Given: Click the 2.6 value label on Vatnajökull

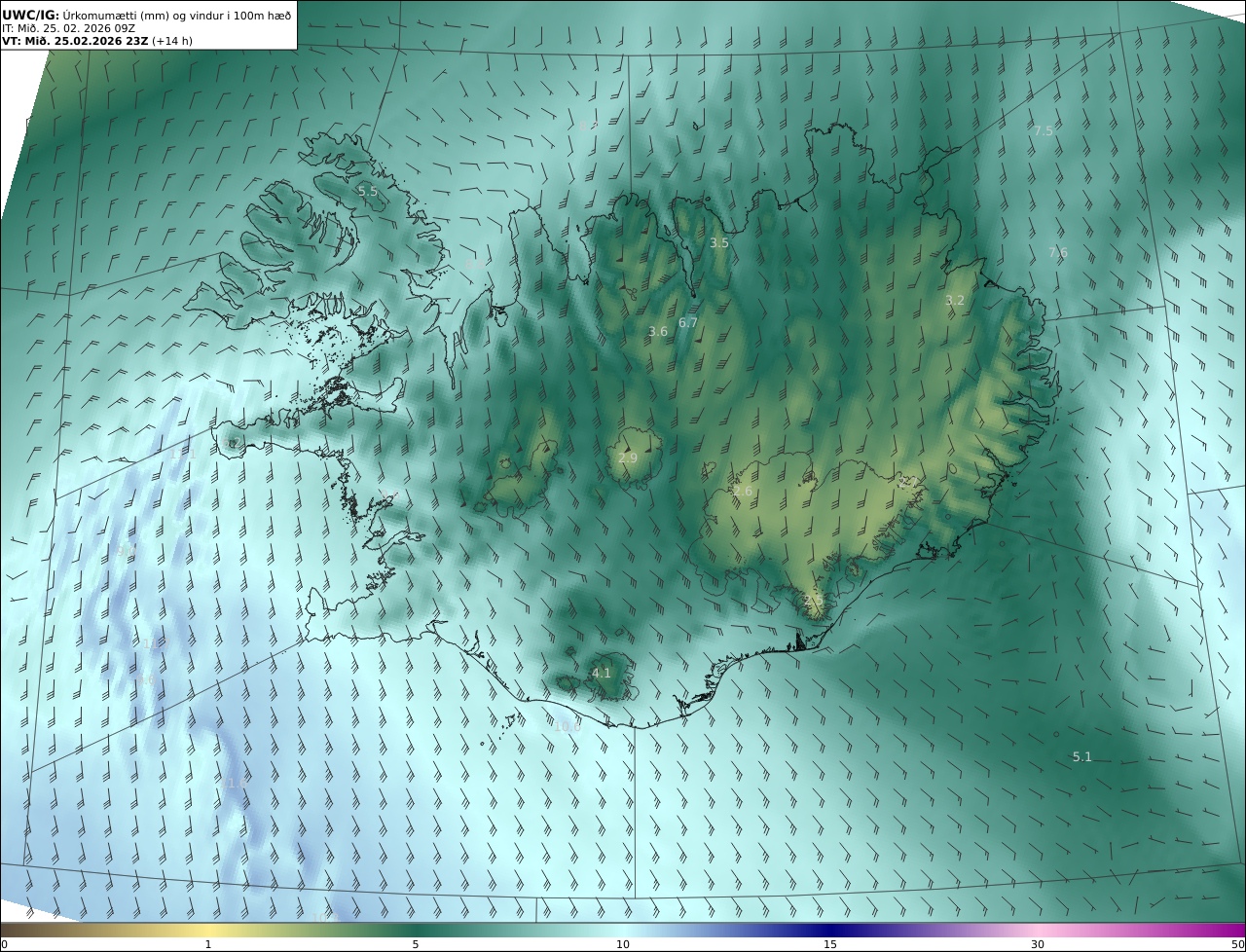Looking at the screenshot, I should [743, 493].
